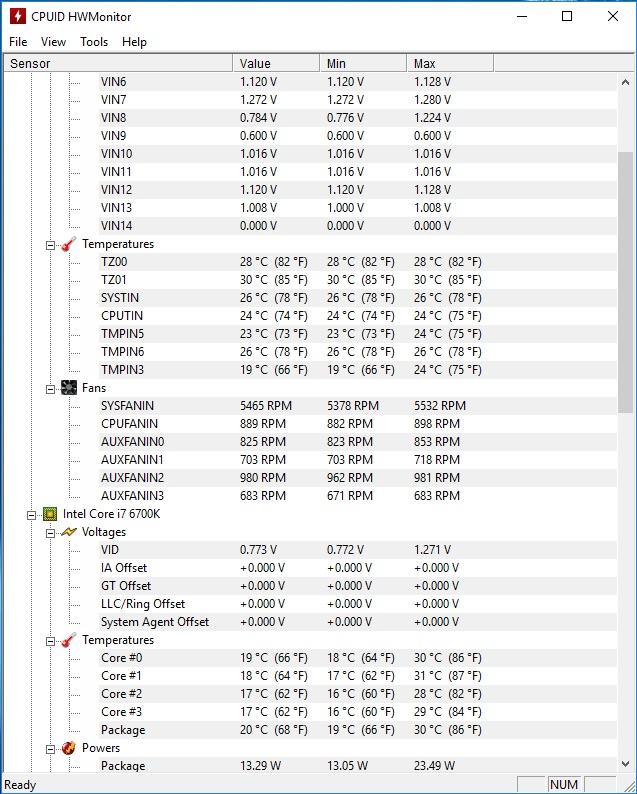Image resolution: width=637 pixels, height=794 pixels.
Task: Click the Intel Core i7 6700K chip icon
Action: pyautogui.click(x=50, y=514)
